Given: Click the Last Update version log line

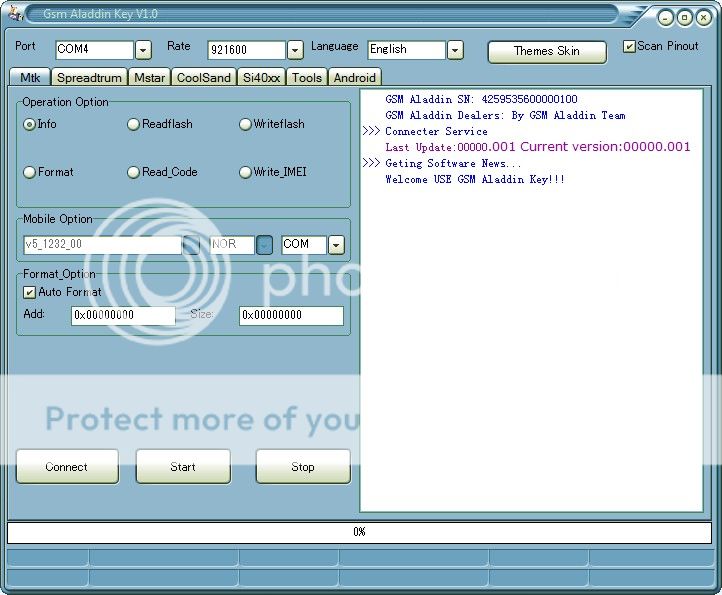Looking at the screenshot, I should coord(538,147).
